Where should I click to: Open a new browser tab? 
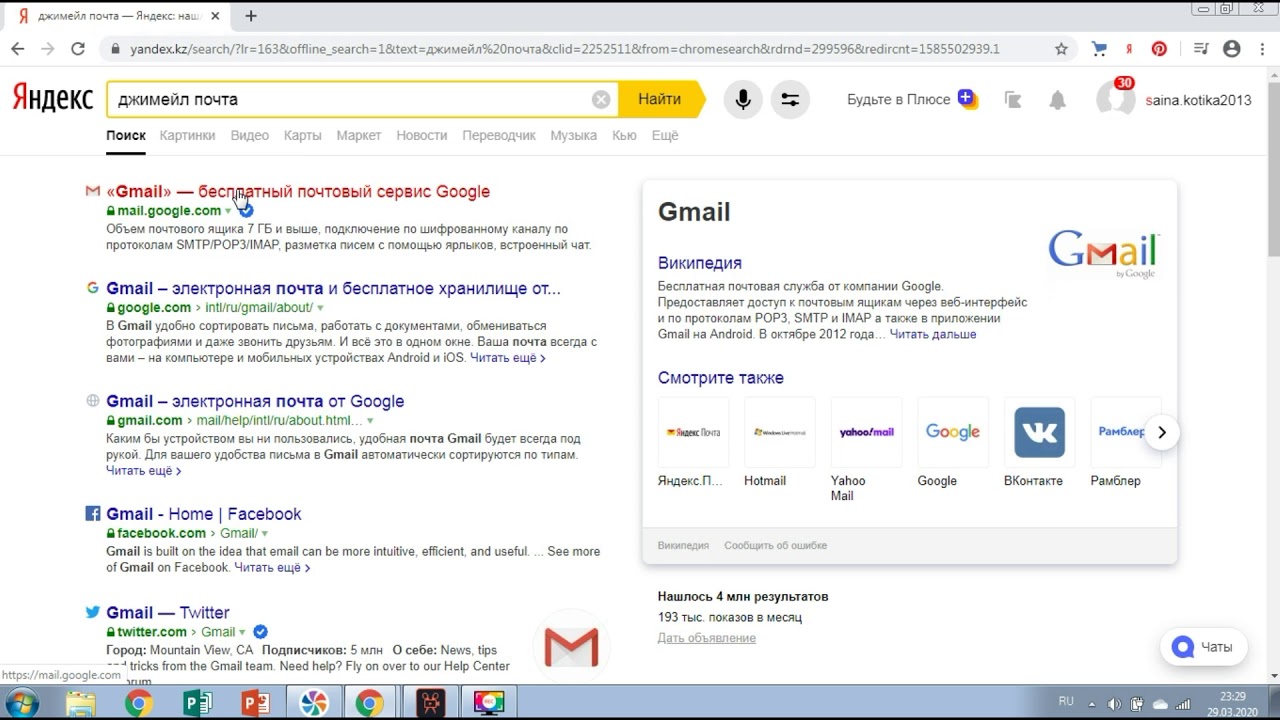(251, 16)
